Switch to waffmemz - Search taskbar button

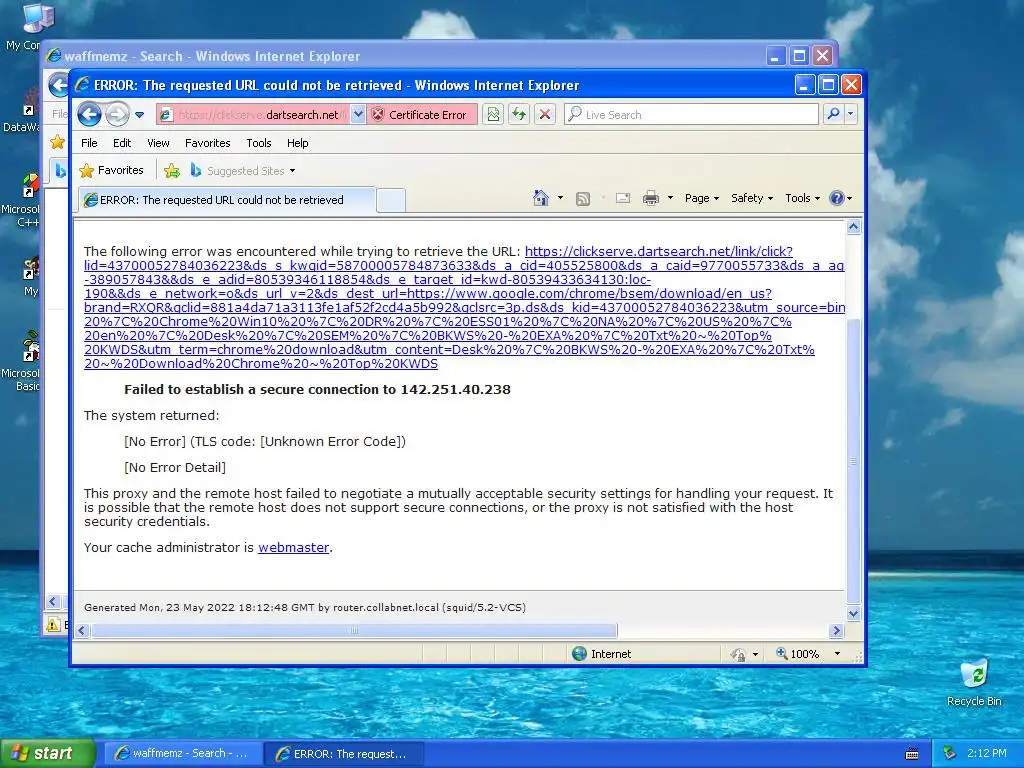(183, 753)
